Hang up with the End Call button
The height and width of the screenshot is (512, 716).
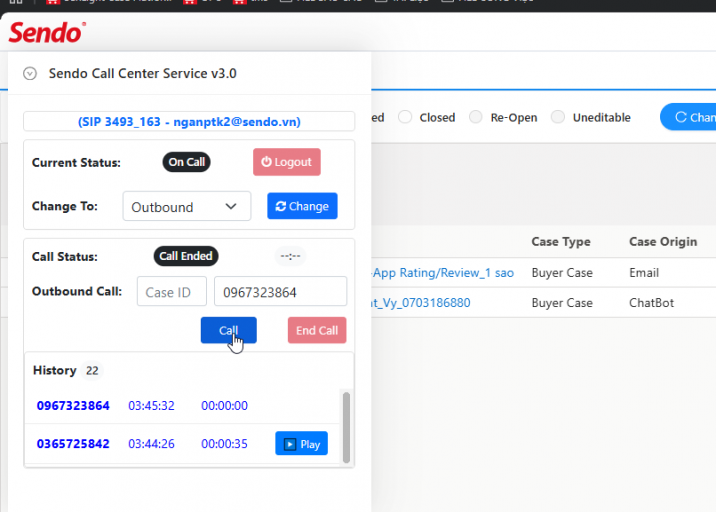(x=317, y=330)
